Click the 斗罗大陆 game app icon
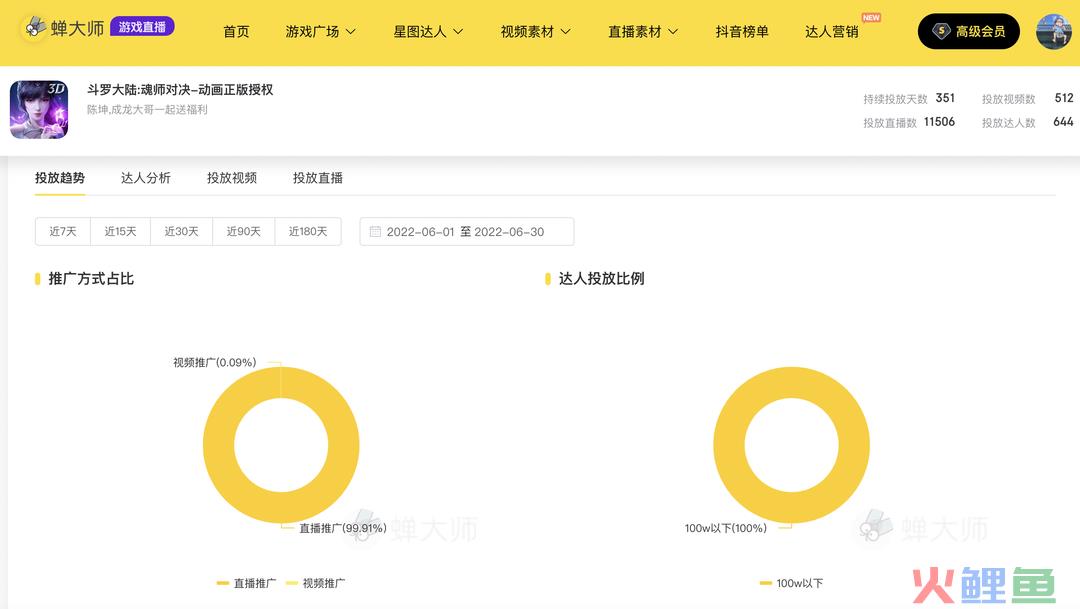This screenshot has height=609, width=1080. [39, 110]
